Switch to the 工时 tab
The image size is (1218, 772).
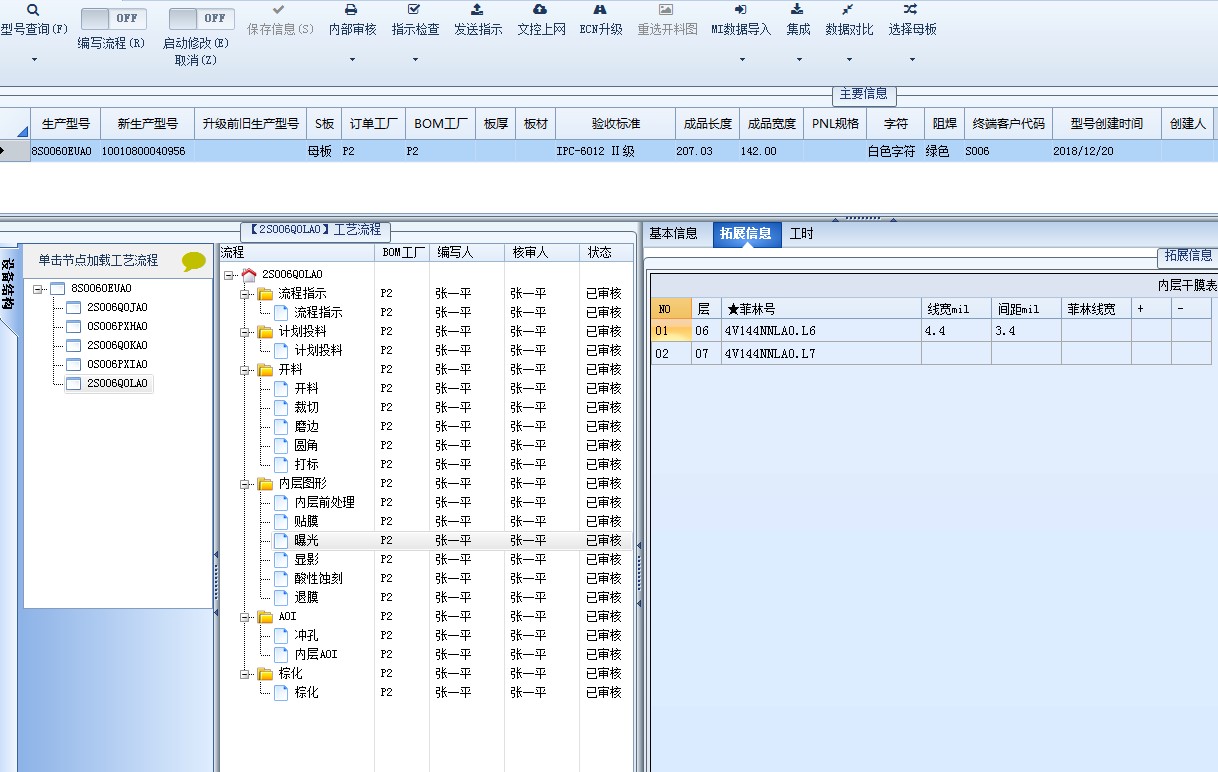pos(801,234)
